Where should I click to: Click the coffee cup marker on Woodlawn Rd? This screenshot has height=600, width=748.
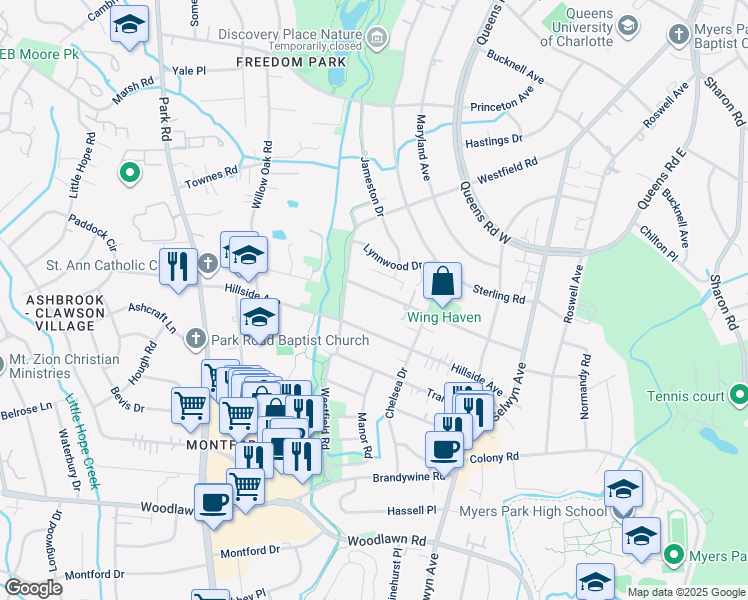[213, 505]
